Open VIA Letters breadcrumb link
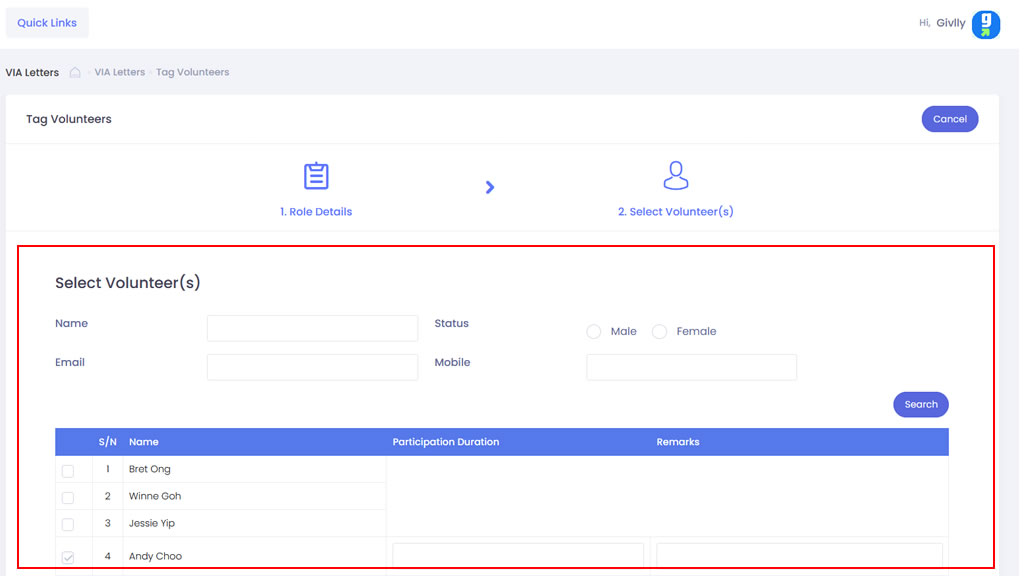The height and width of the screenshot is (576, 1024). pyautogui.click(x=120, y=72)
